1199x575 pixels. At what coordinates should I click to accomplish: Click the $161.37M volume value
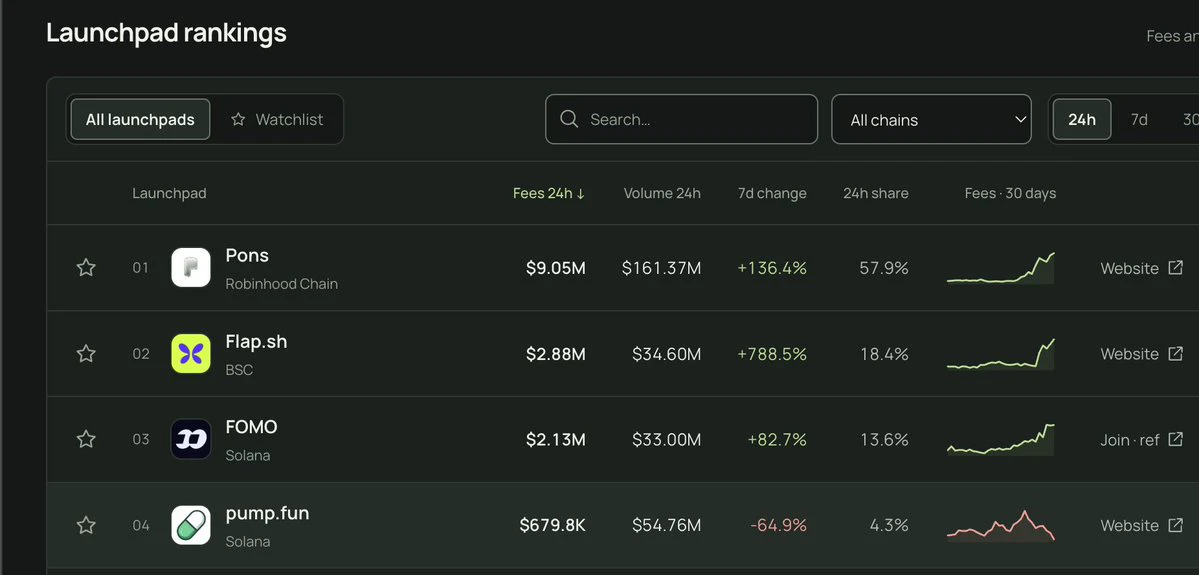click(661, 268)
